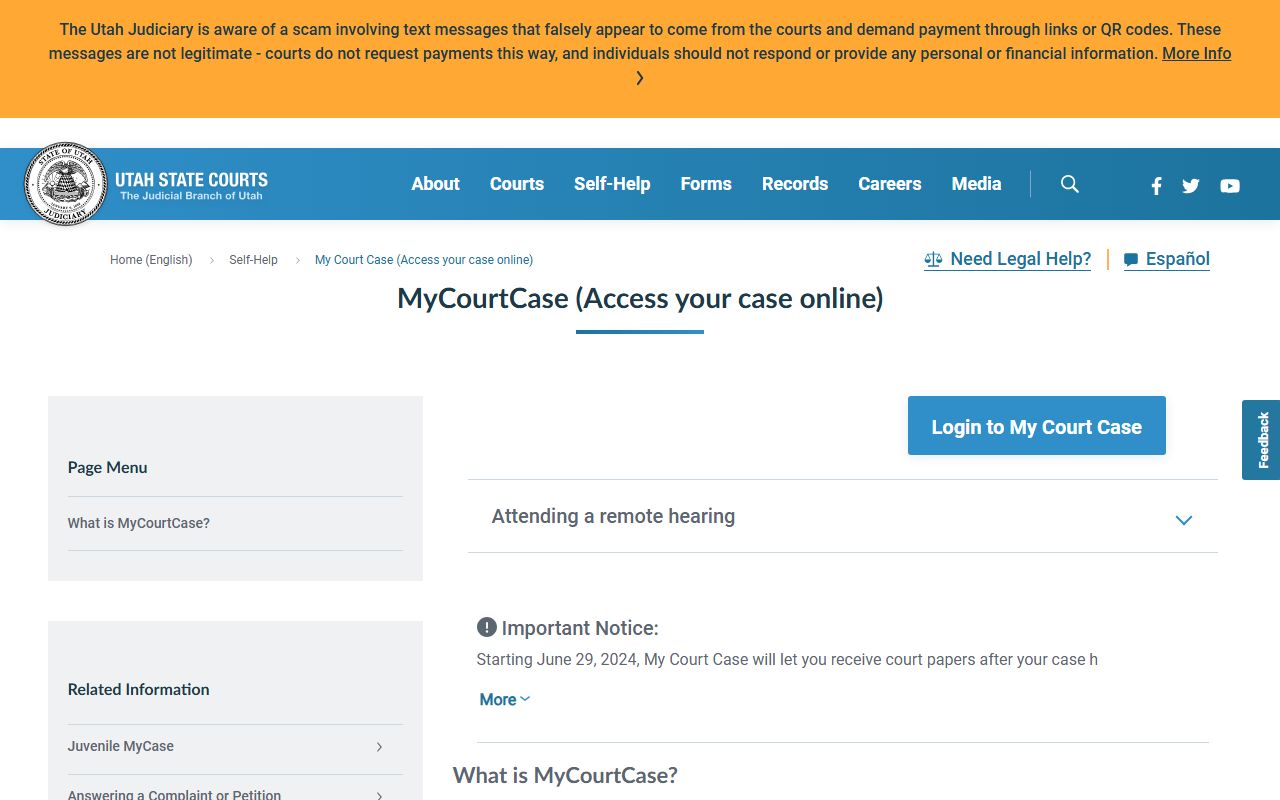Open the Careers menu

(x=890, y=184)
